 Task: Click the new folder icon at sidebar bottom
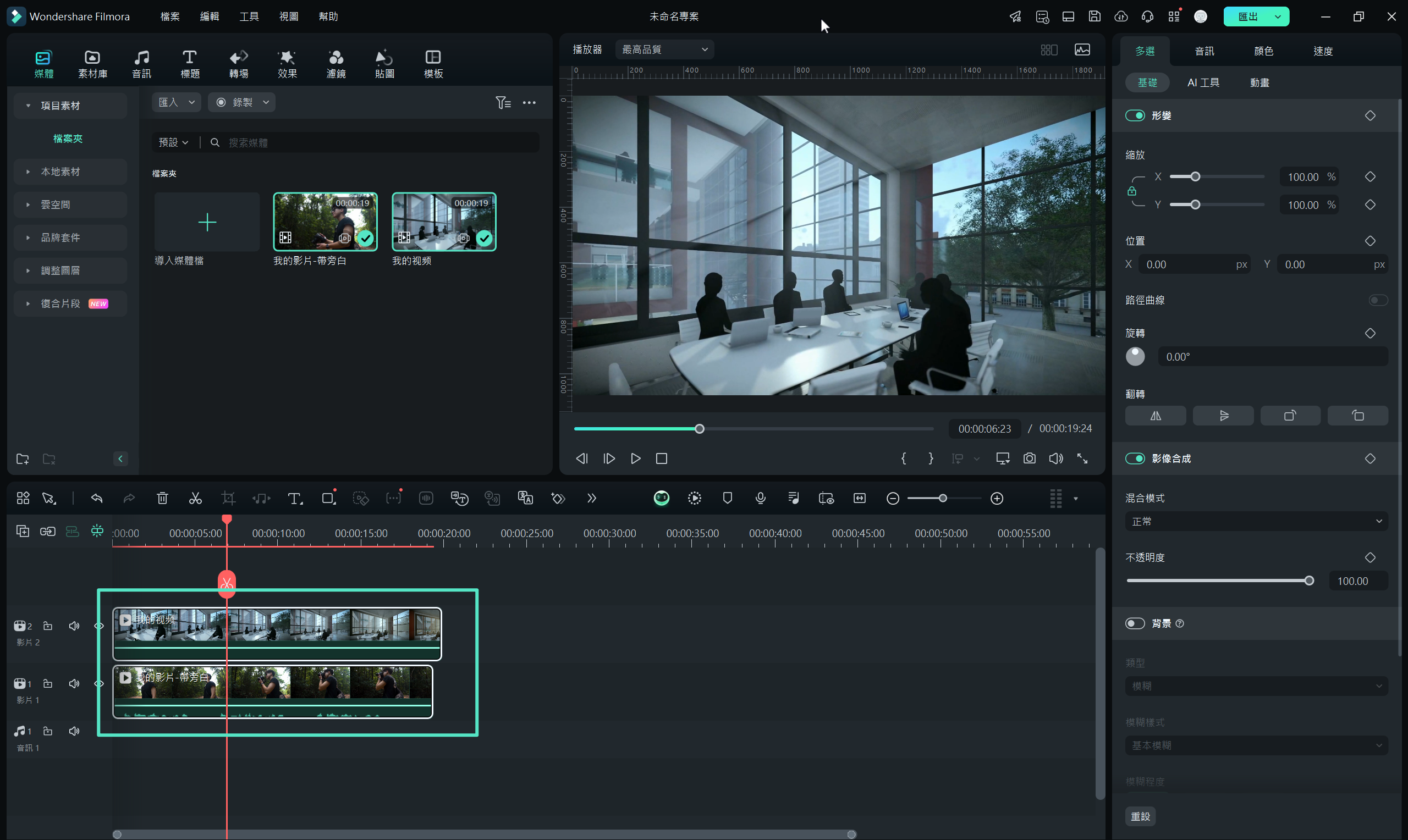tap(23, 459)
